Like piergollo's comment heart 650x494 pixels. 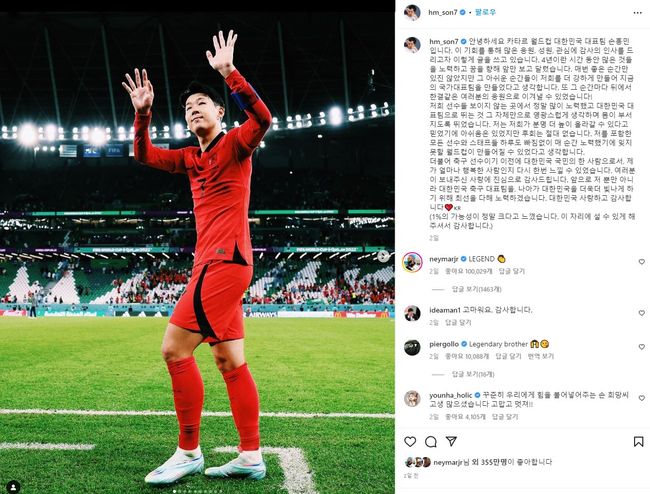641,346
